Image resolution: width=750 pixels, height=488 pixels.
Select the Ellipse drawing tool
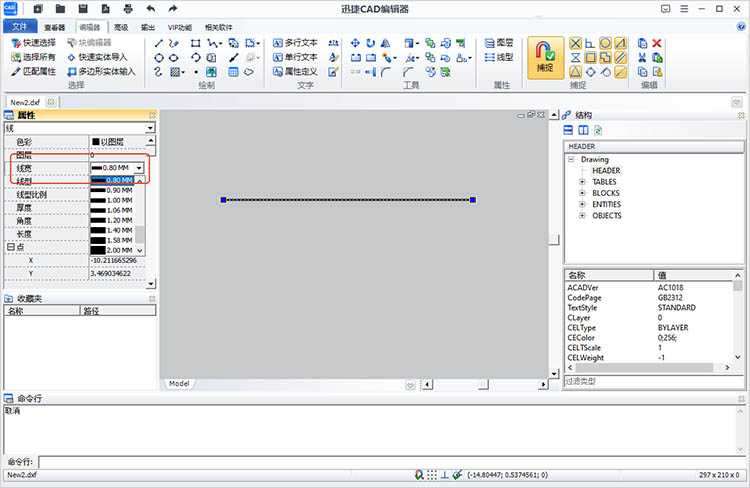pyautogui.click(x=174, y=58)
